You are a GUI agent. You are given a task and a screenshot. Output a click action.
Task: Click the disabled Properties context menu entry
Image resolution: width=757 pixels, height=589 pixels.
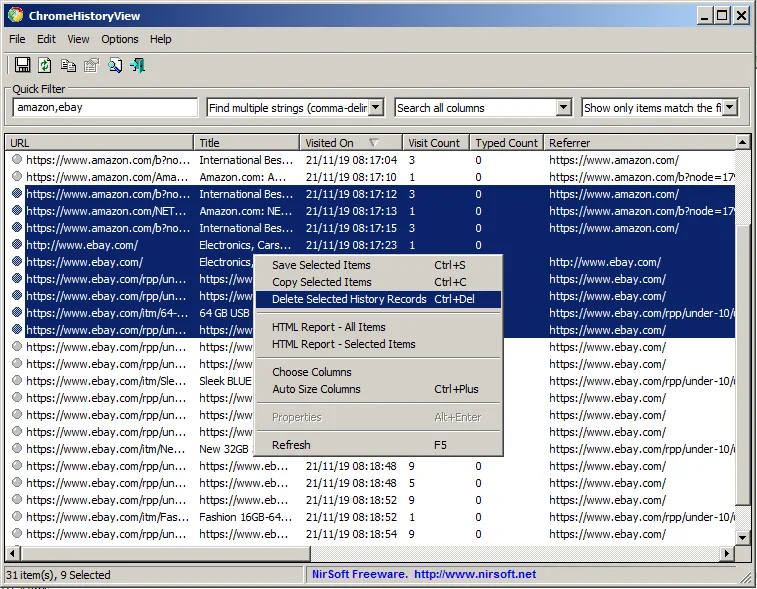(378, 417)
